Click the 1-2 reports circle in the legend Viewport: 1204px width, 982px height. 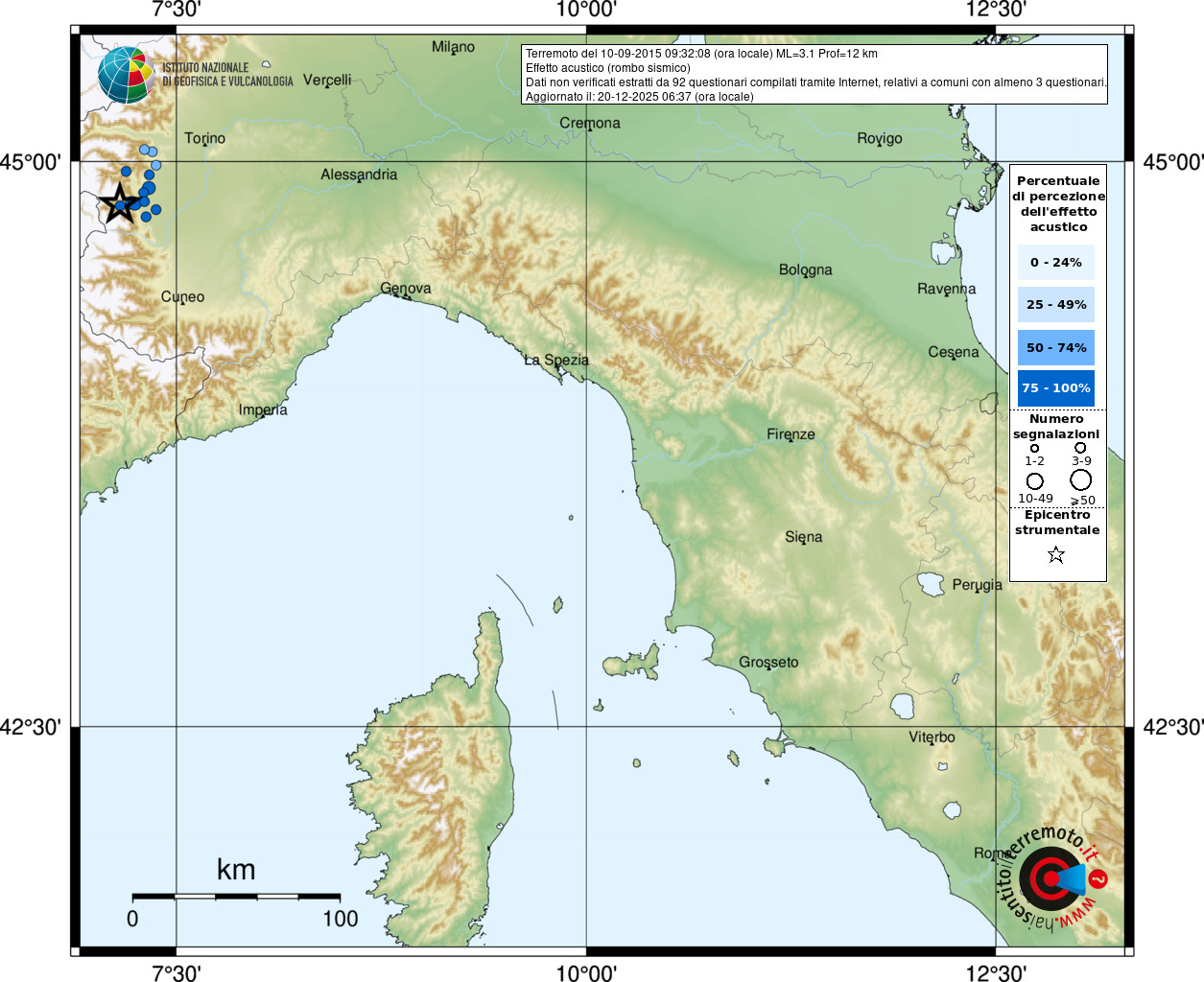click(x=1034, y=448)
